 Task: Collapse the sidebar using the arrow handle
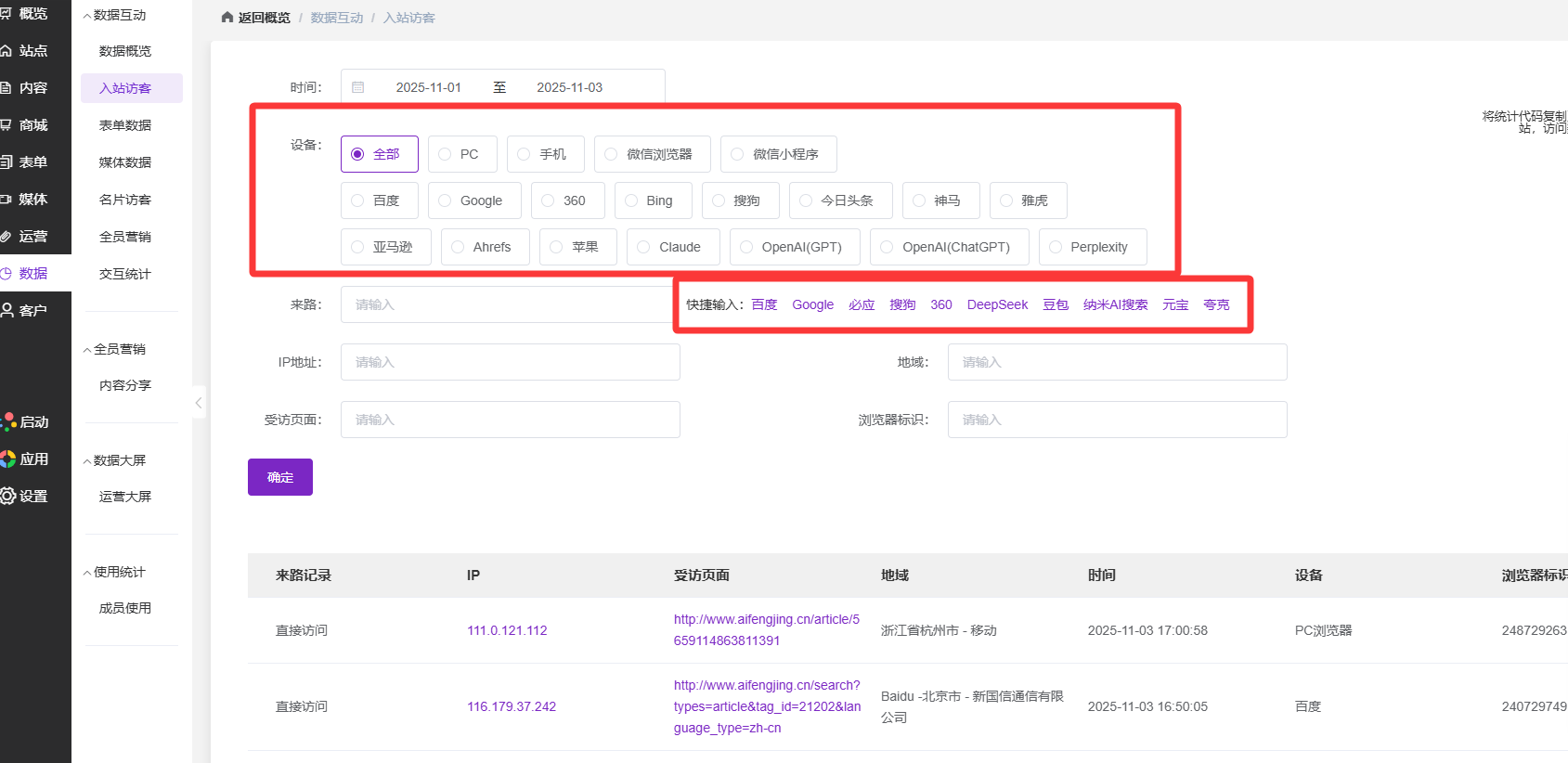point(199,403)
